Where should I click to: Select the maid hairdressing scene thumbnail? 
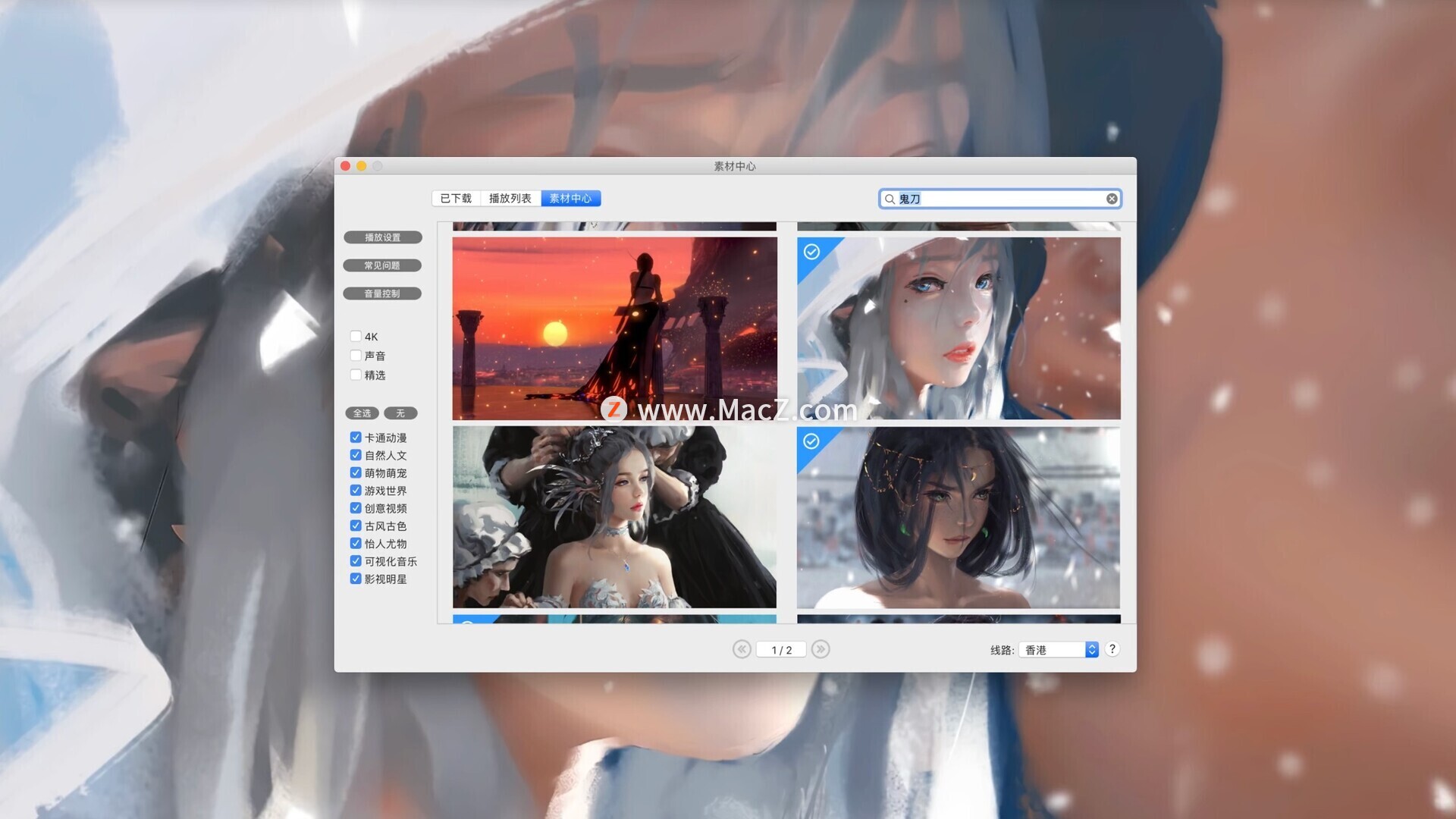[x=614, y=517]
